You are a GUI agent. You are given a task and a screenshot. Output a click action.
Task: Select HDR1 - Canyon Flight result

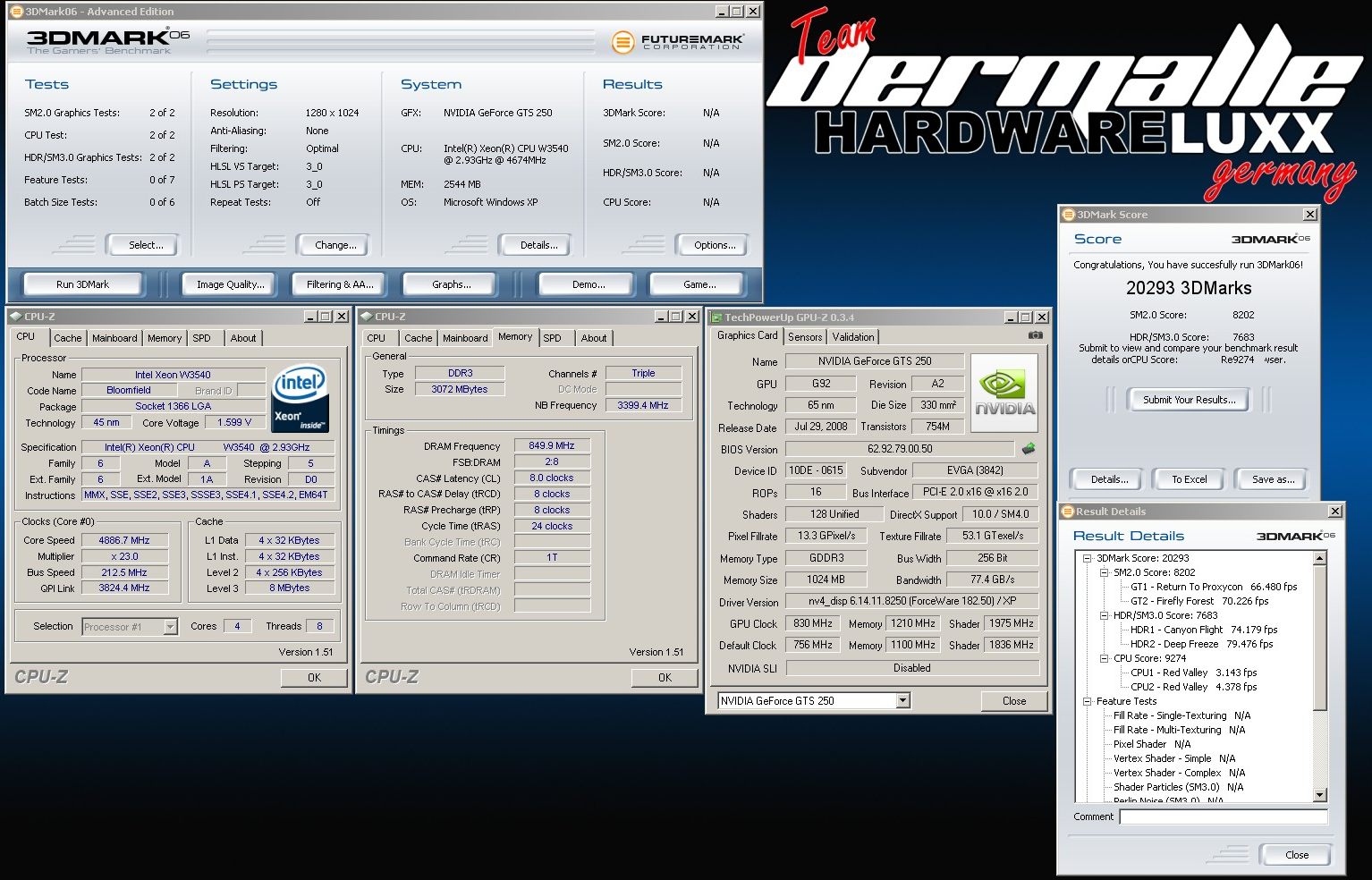tap(1204, 630)
